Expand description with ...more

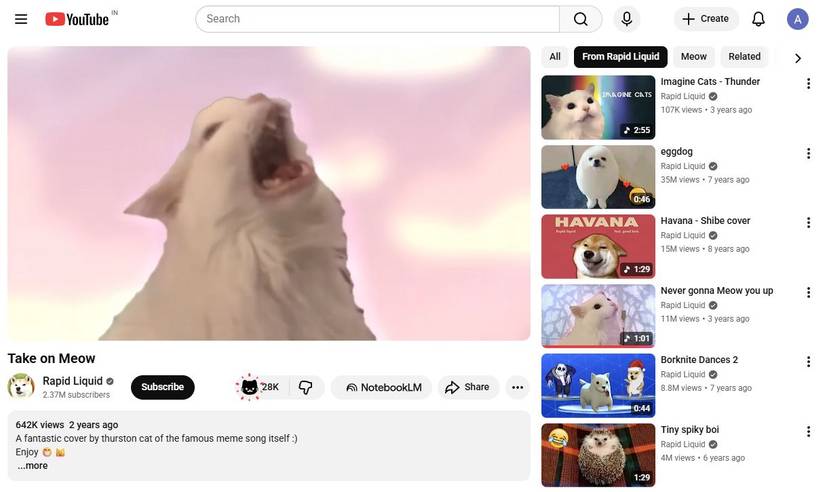[33, 466]
